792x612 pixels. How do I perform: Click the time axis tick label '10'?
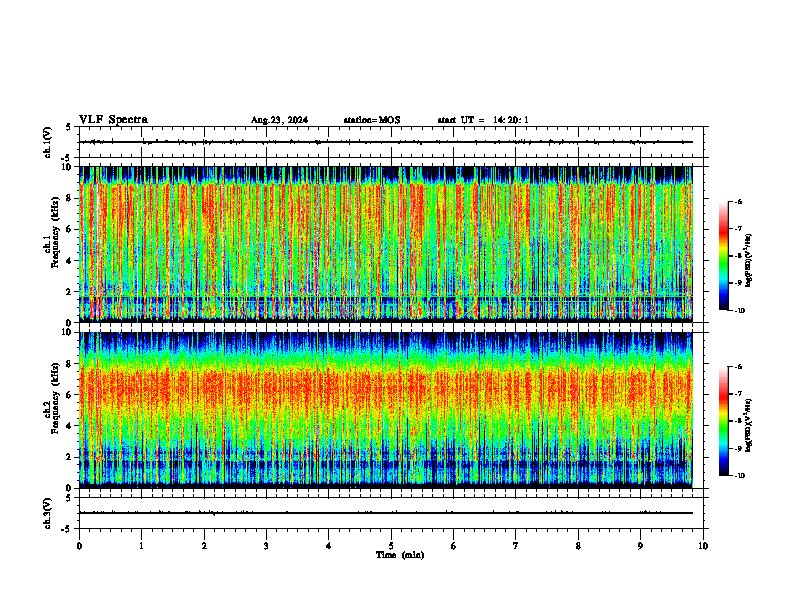pos(703,546)
